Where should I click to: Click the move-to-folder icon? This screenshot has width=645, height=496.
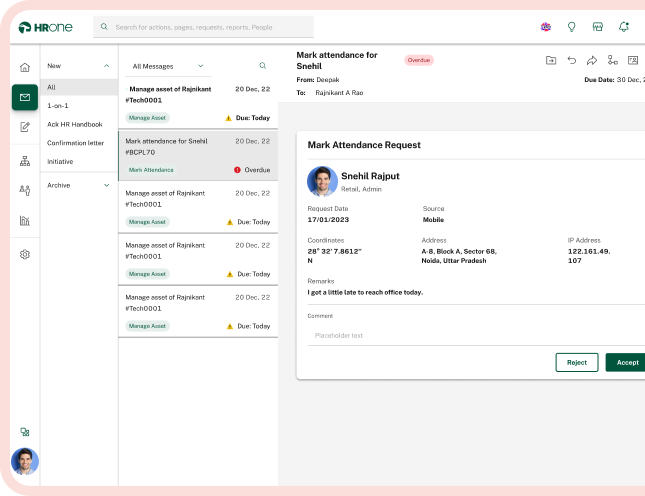[x=550, y=60]
